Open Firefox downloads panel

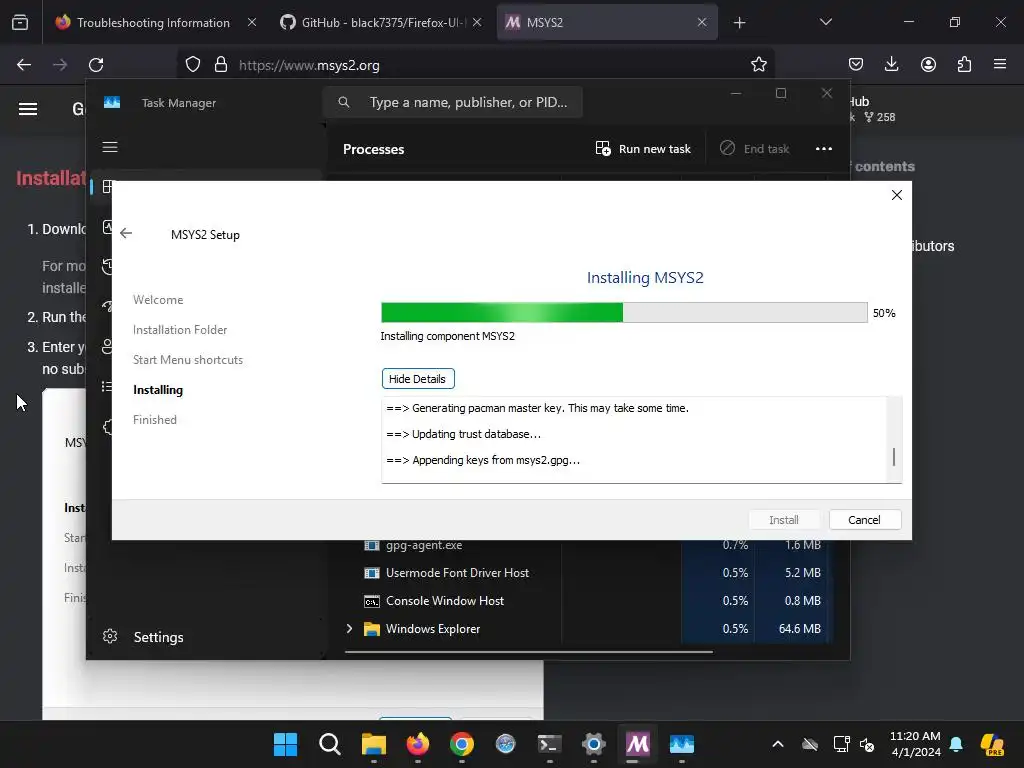click(x=891, y=65)
